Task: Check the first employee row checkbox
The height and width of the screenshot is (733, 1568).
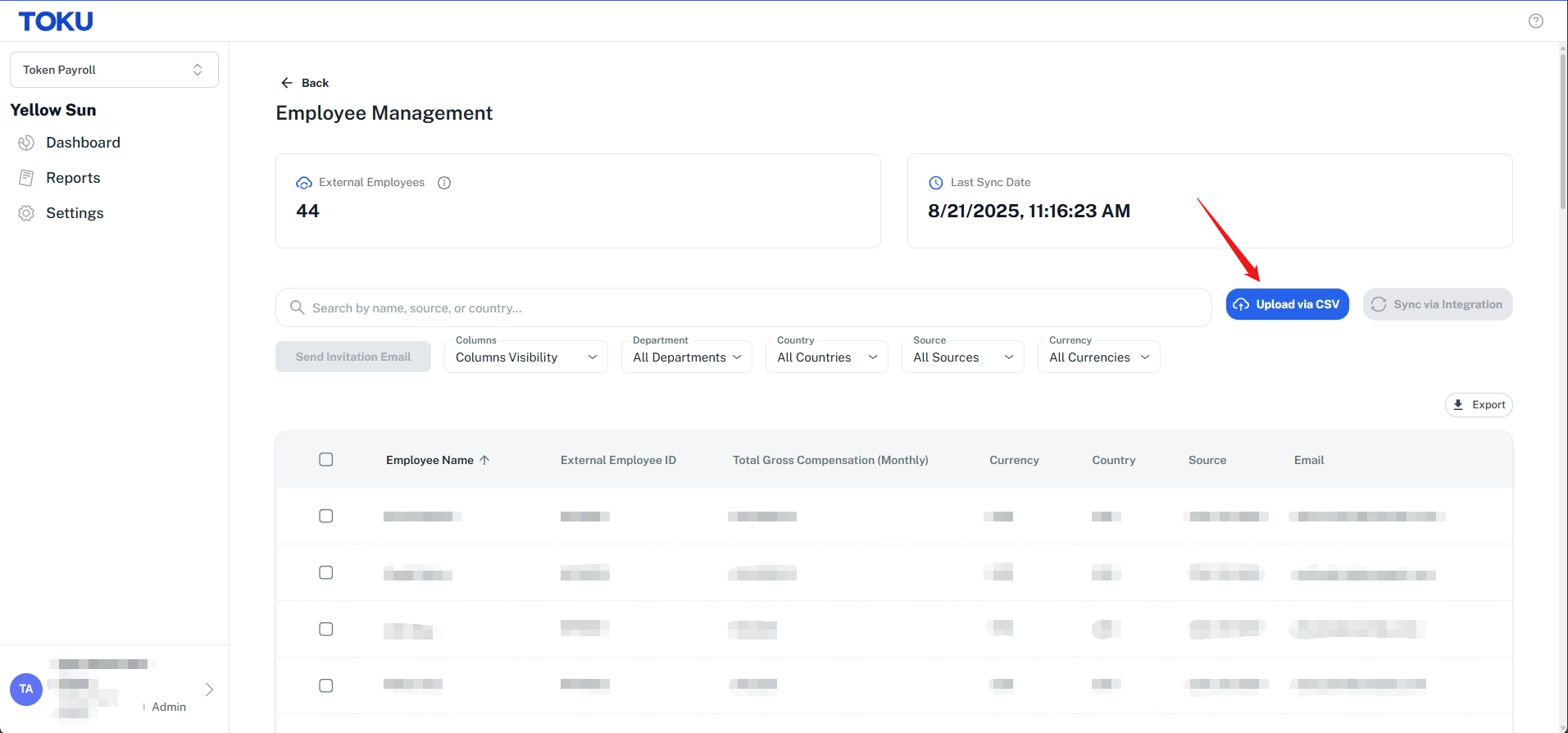Action: (326, 516)
